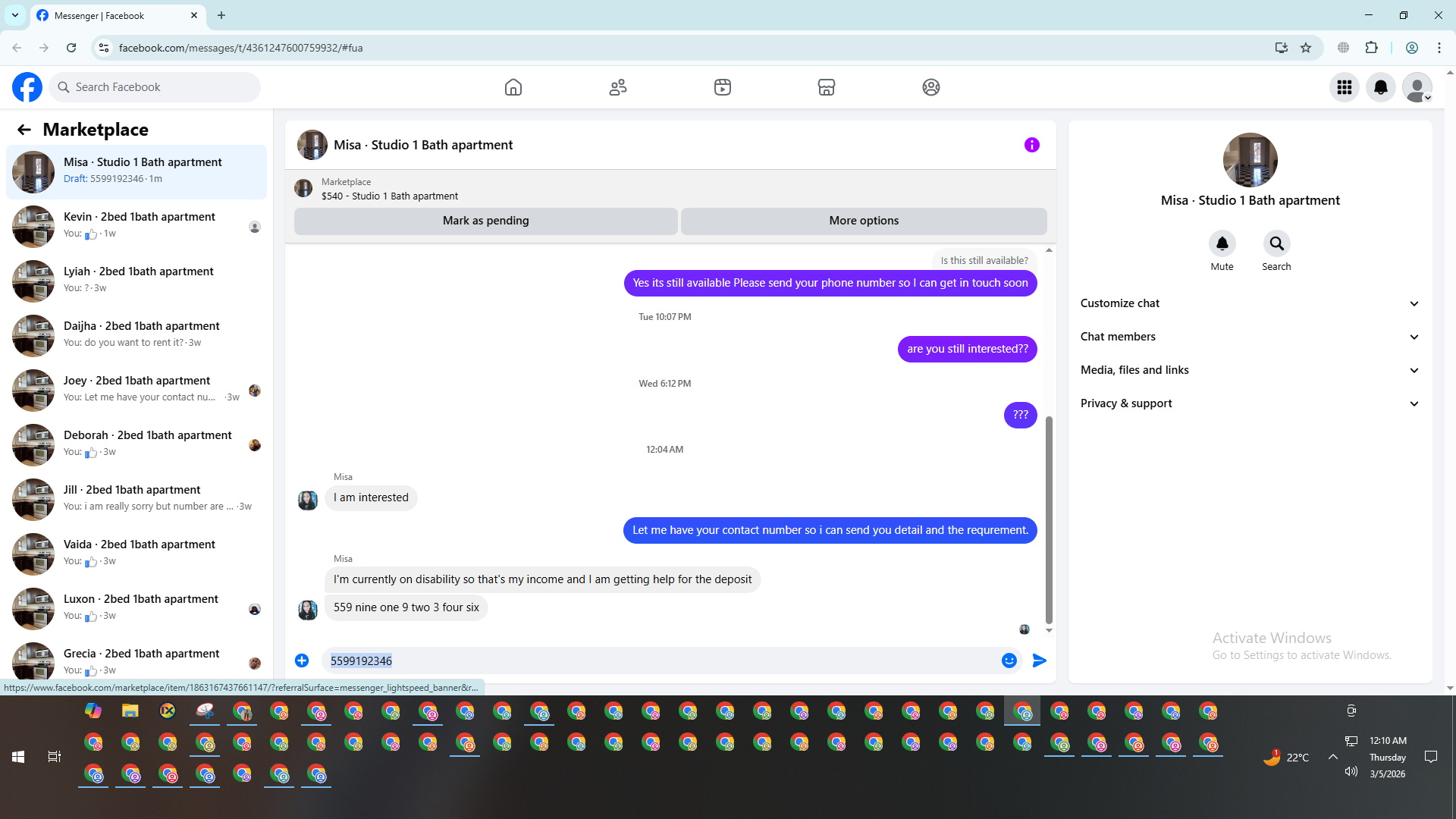Bookmark this tab with the star icon
1456x819 pixels.
[1306, 48]
